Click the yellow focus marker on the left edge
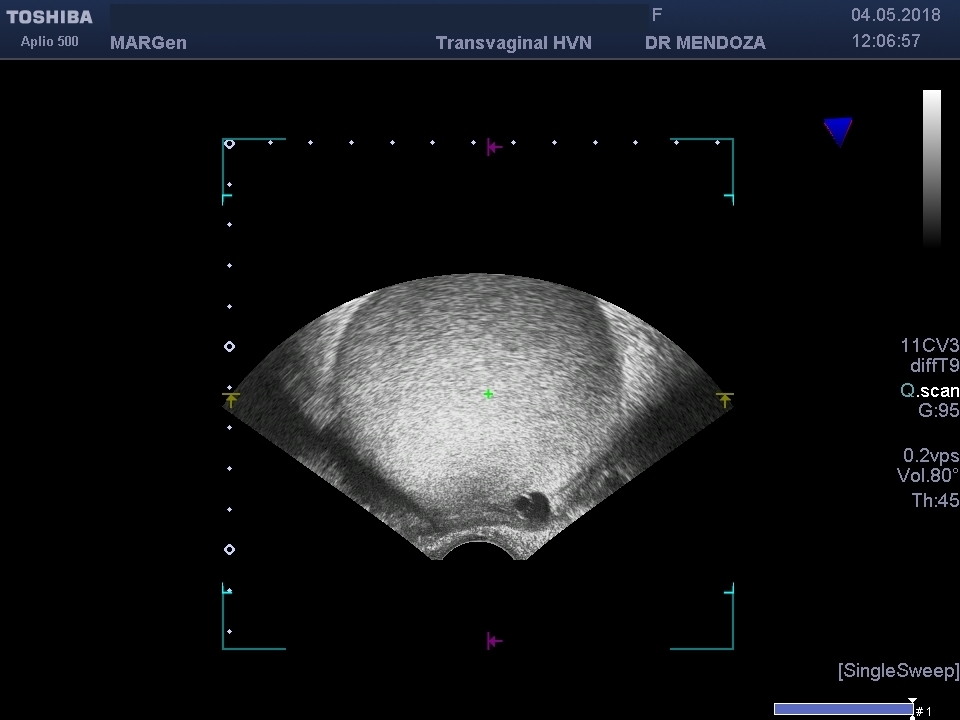This screenshot has height=720, width=960. click(231, 400)
